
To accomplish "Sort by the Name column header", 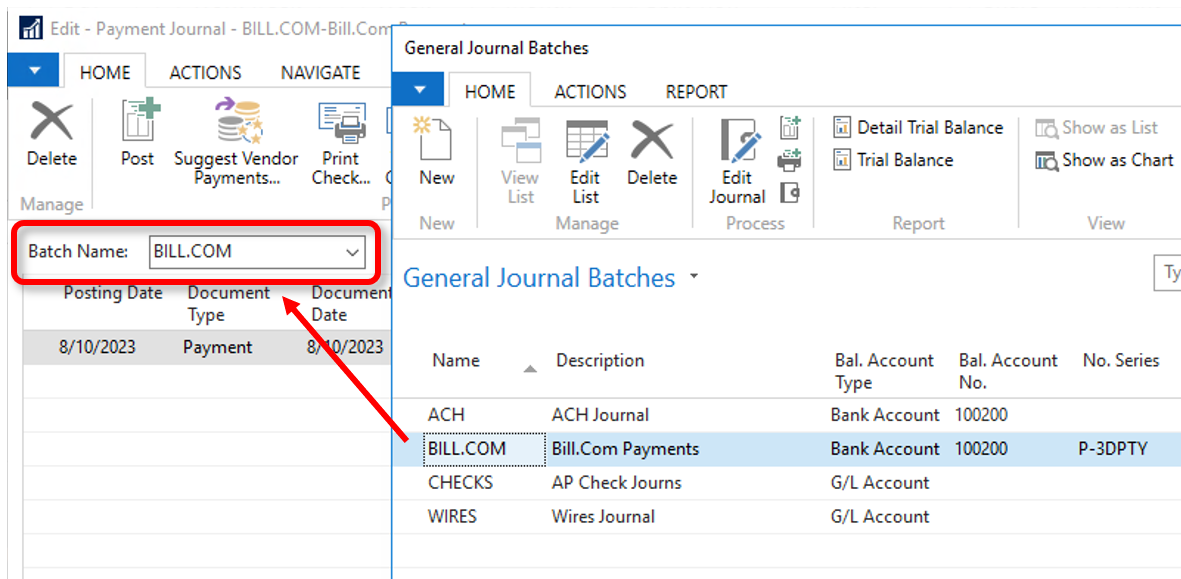I will point(456,361).
